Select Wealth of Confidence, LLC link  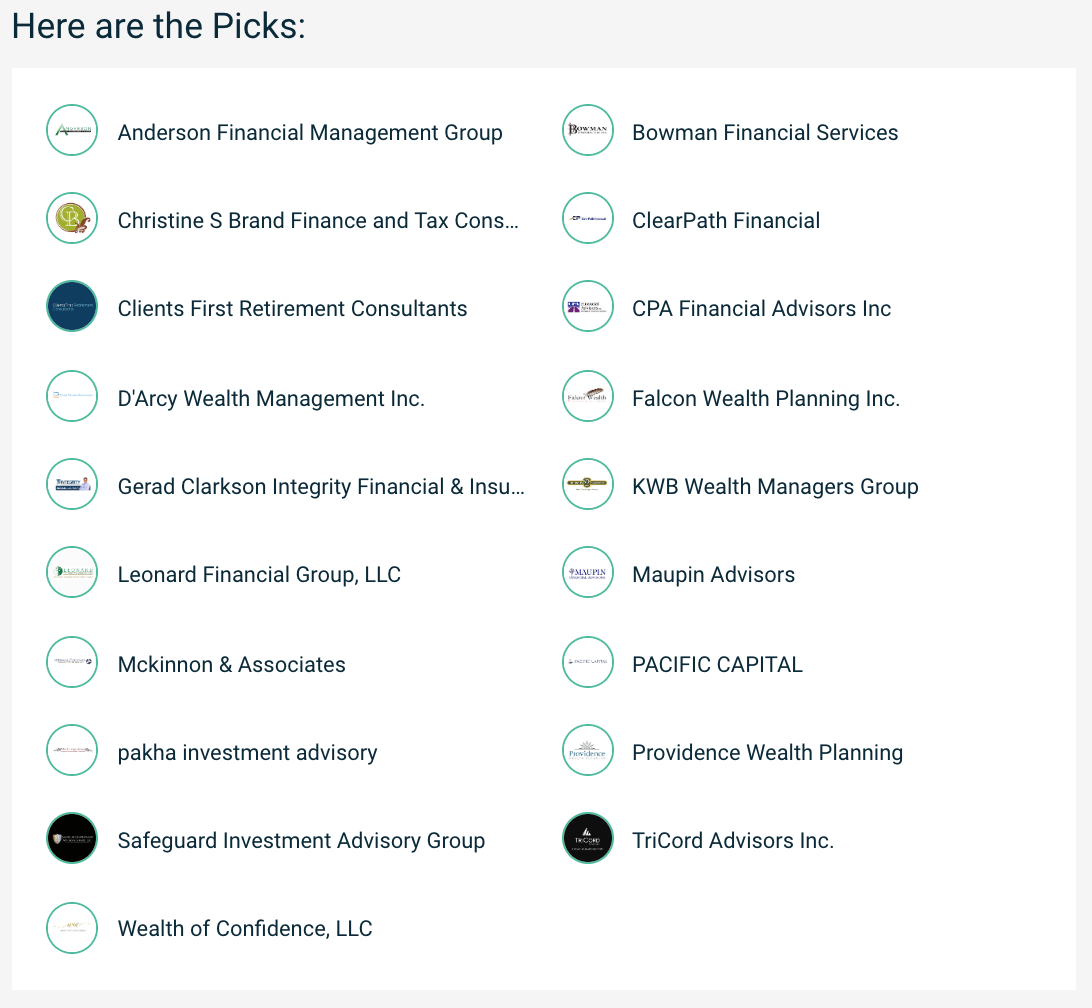[x=245, y=929]
